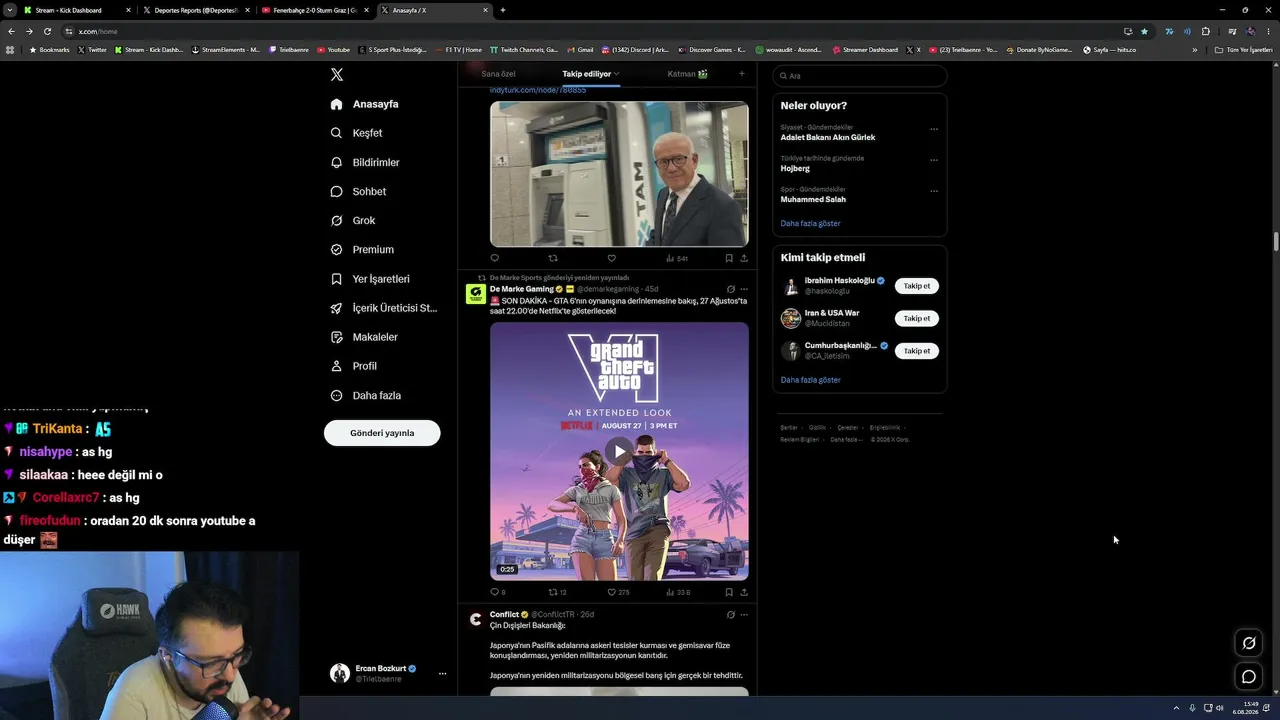The height and width of the screenshot is (720, 1280).
Task: Bookmark this page with the star icon
Action: click(x=1145, y=31)
